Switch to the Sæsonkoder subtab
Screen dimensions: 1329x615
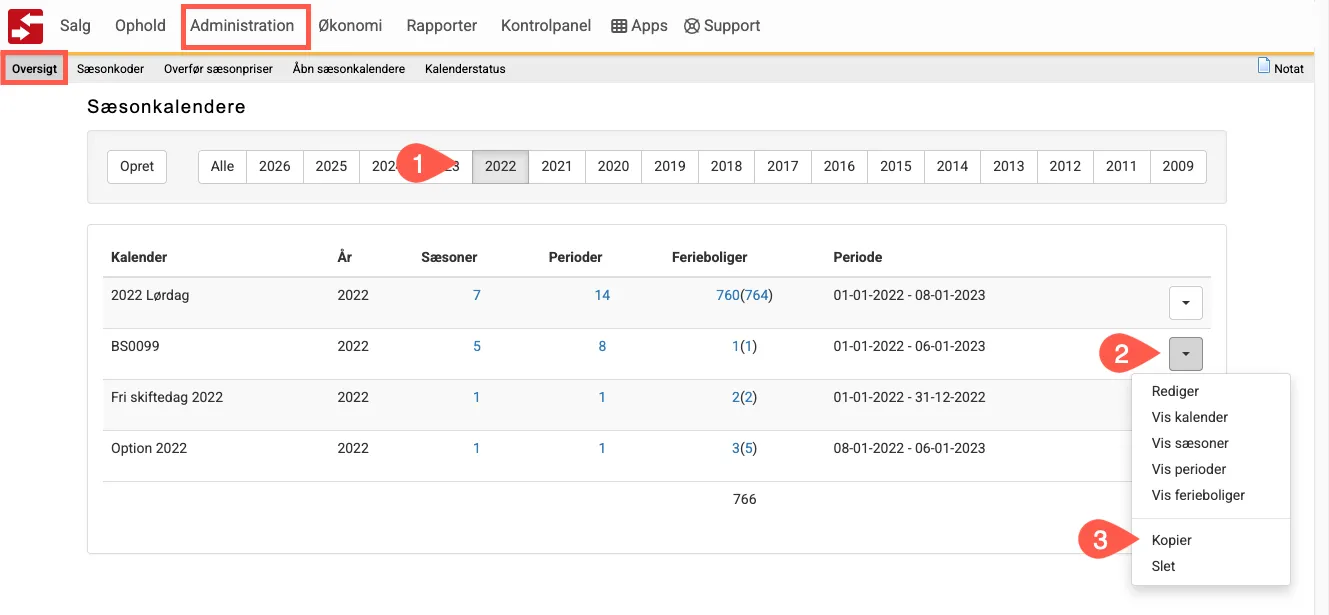110,69
